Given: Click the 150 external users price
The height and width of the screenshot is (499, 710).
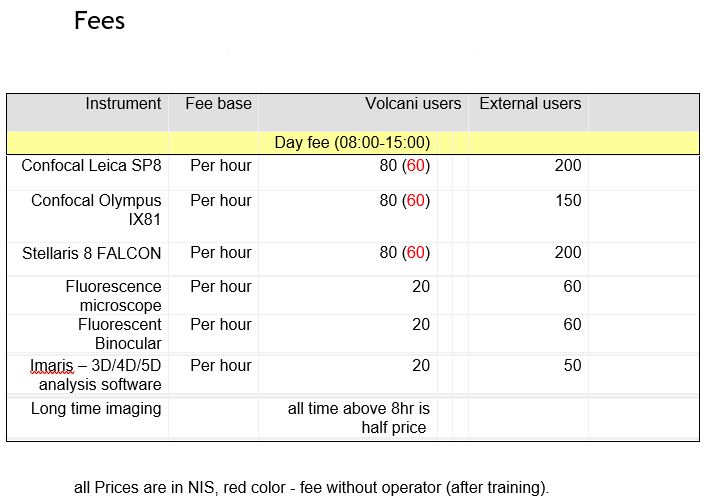Looking at the screenshot, I should (x=567, y=201).
